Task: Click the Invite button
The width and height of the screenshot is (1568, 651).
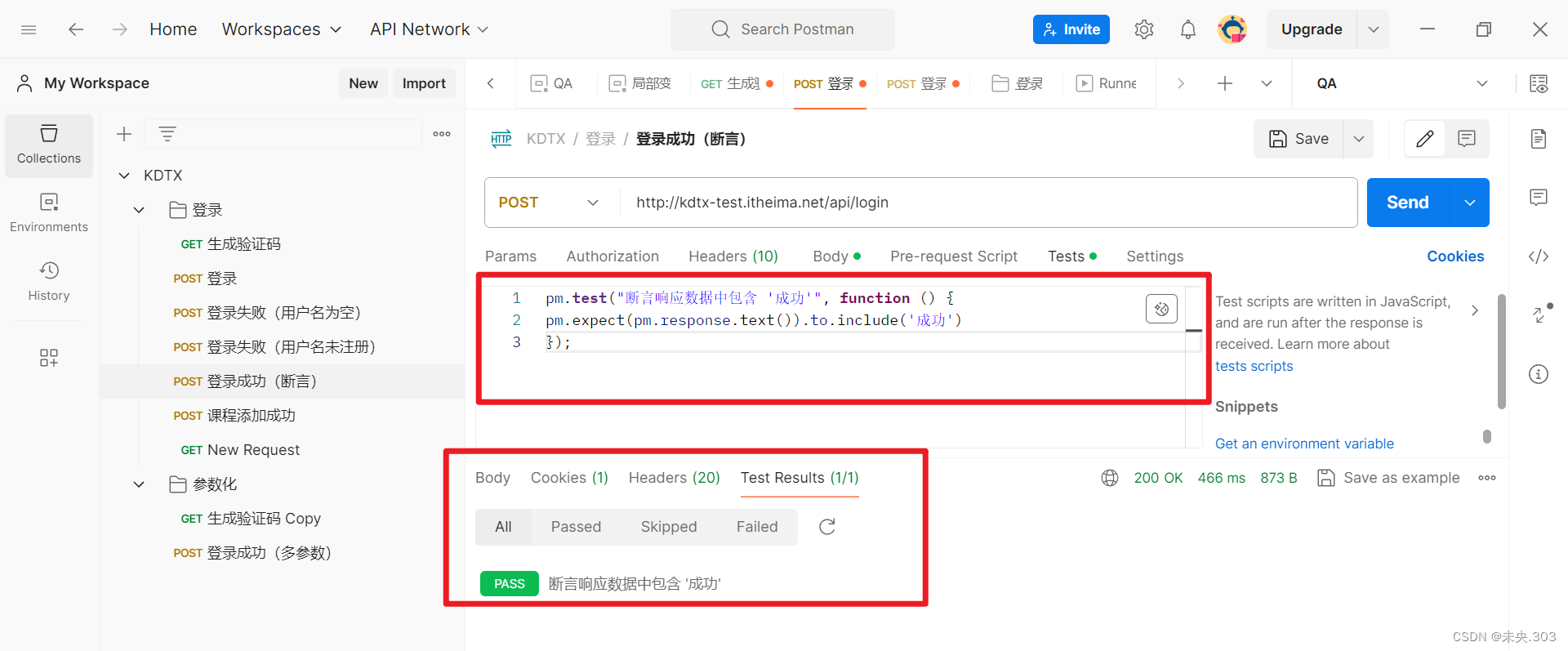Action: [x=1071, y=29]
